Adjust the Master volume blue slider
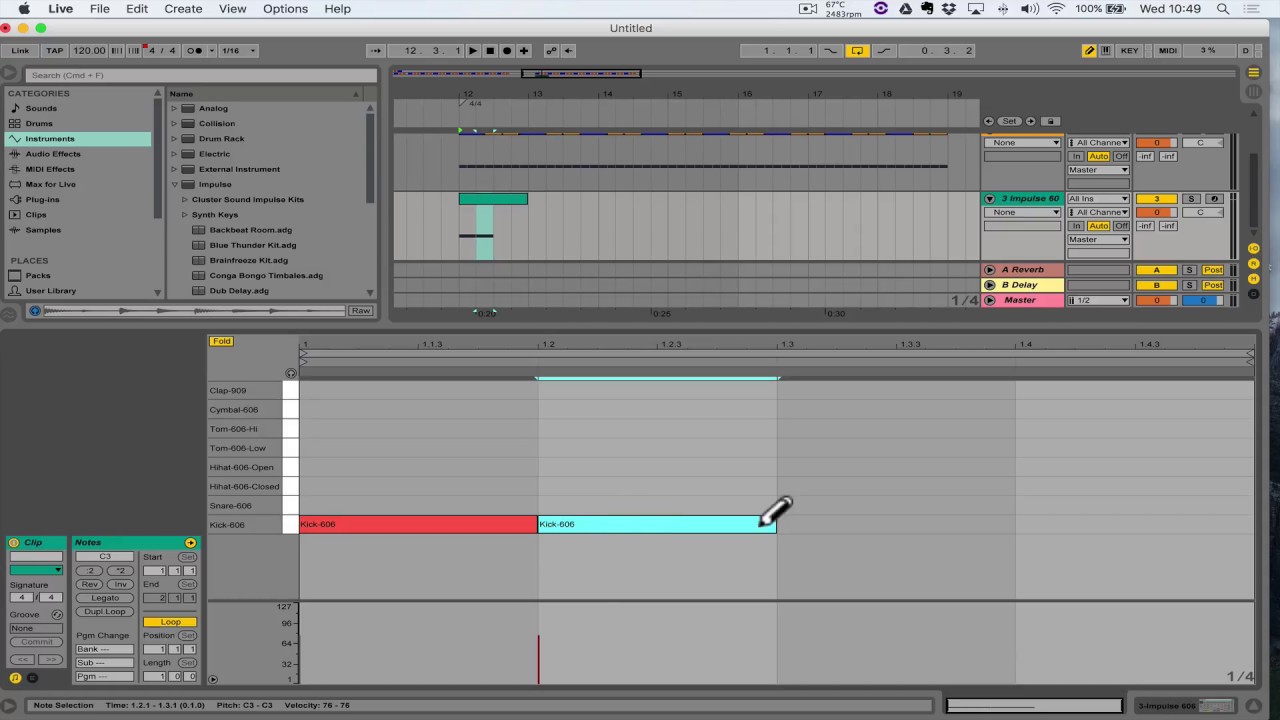The image size is (1280, 720). coord(1203,300)
